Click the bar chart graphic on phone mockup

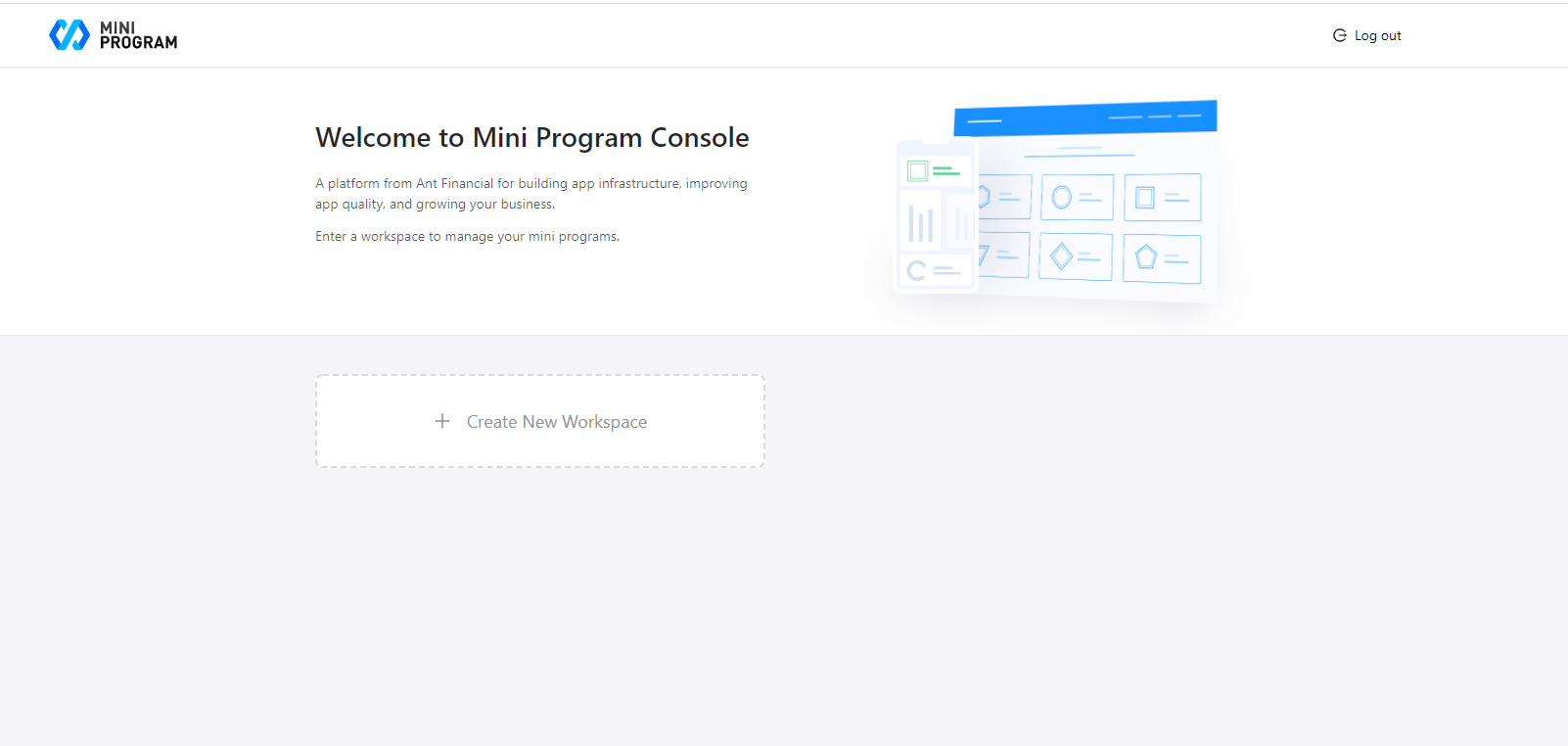pyautogui.click(x=920, y=223)
